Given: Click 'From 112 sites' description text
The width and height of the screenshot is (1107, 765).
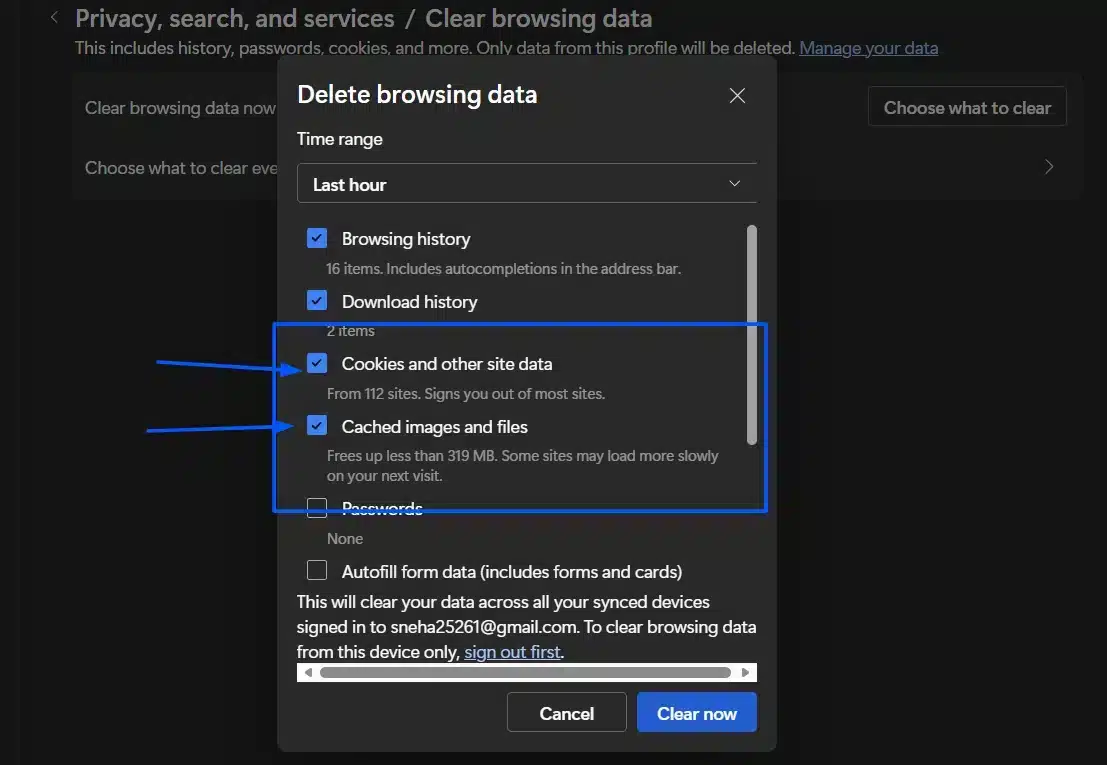Looking at the screenshot, I should coord(466,394).
